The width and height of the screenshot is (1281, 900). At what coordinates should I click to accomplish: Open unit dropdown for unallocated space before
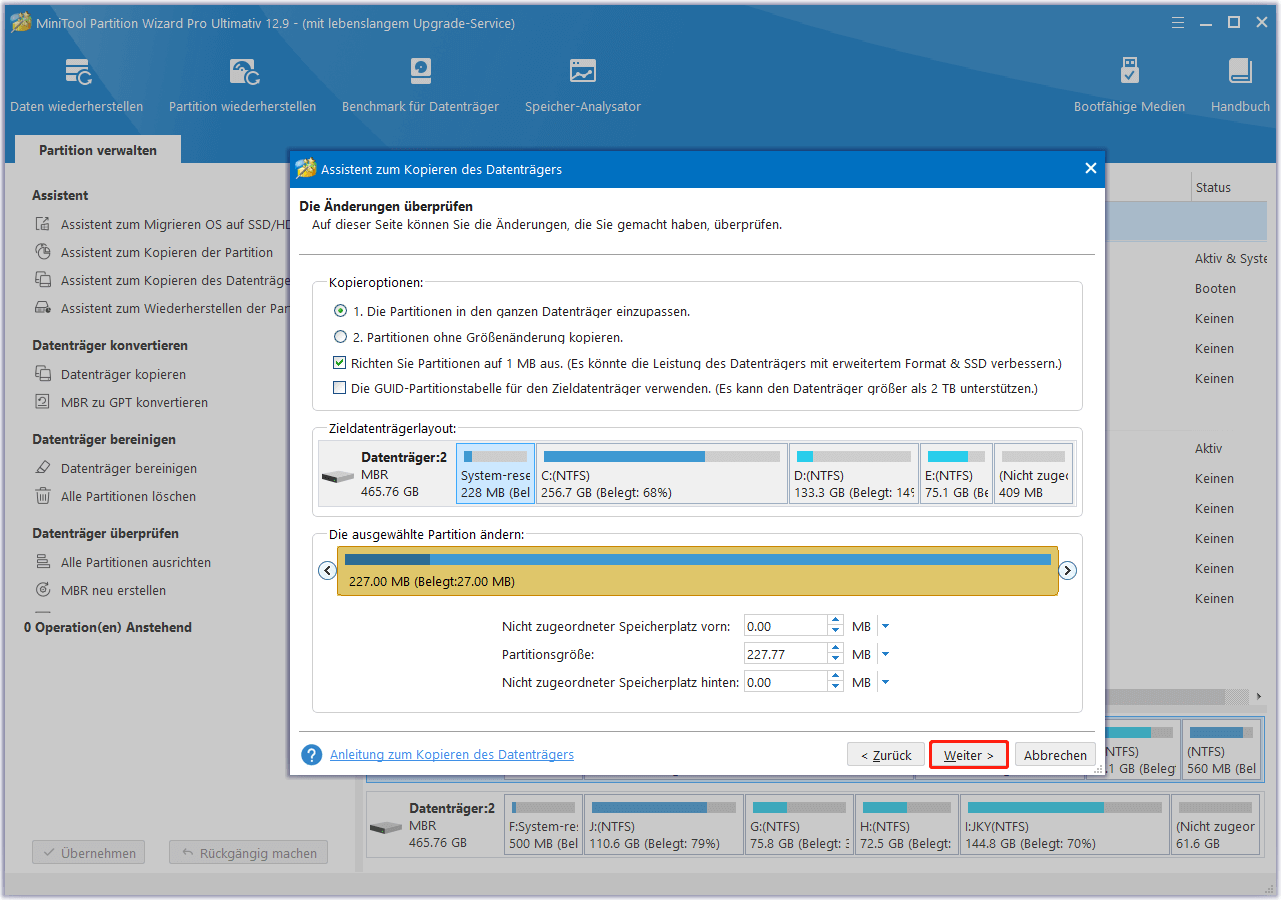point(885,627)
